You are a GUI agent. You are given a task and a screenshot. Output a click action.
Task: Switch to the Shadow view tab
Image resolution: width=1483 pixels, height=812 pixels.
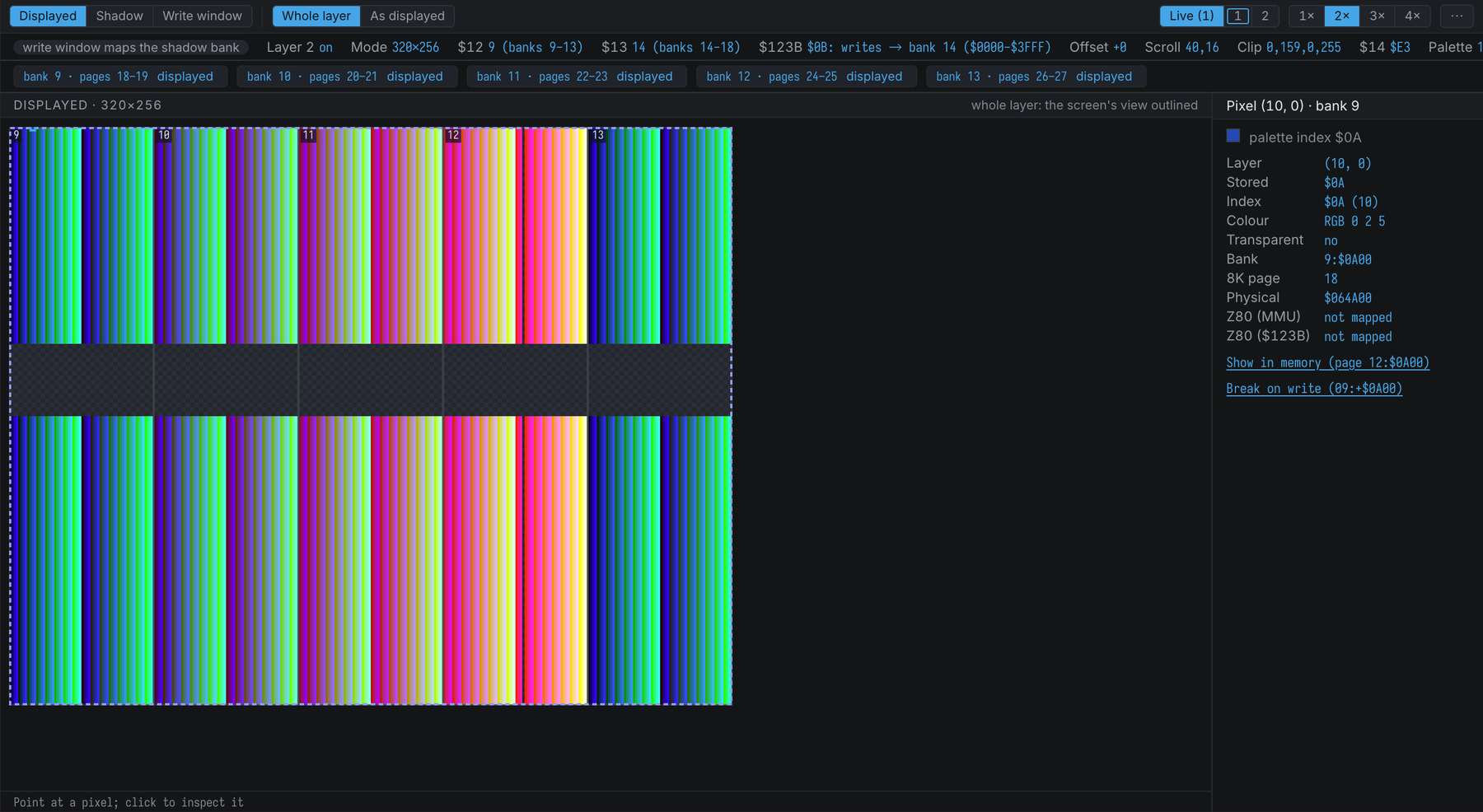[119, 16]
